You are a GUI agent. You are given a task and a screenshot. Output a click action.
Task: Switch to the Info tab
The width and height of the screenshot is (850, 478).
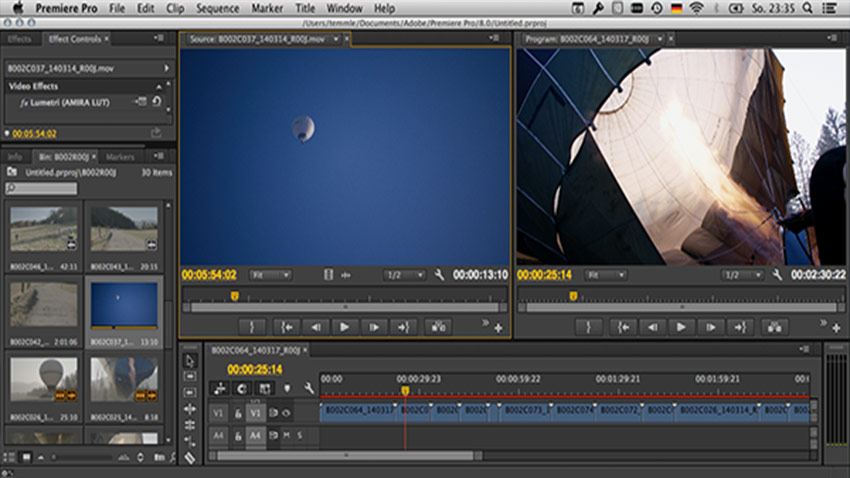pos(15,157)
